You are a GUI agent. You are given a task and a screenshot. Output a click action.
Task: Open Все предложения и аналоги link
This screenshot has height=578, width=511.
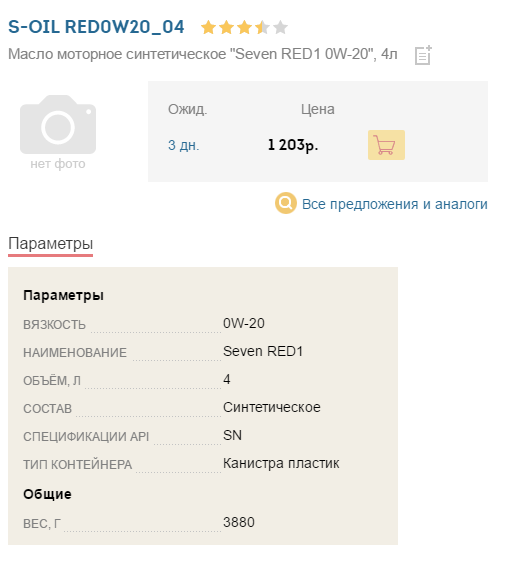tap(394, 204)
